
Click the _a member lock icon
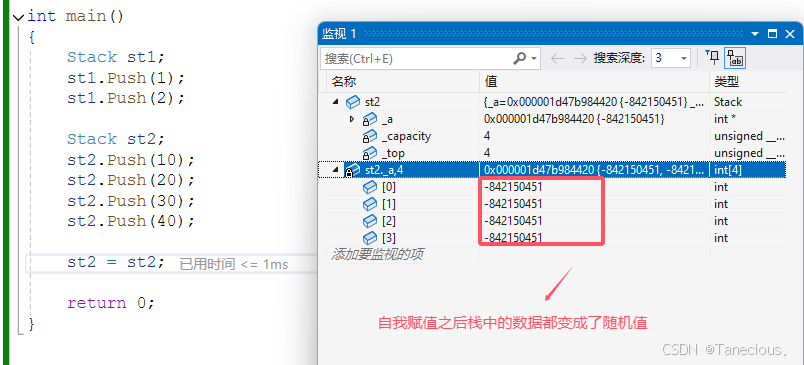pyautogui.click(x=369, y=119)
